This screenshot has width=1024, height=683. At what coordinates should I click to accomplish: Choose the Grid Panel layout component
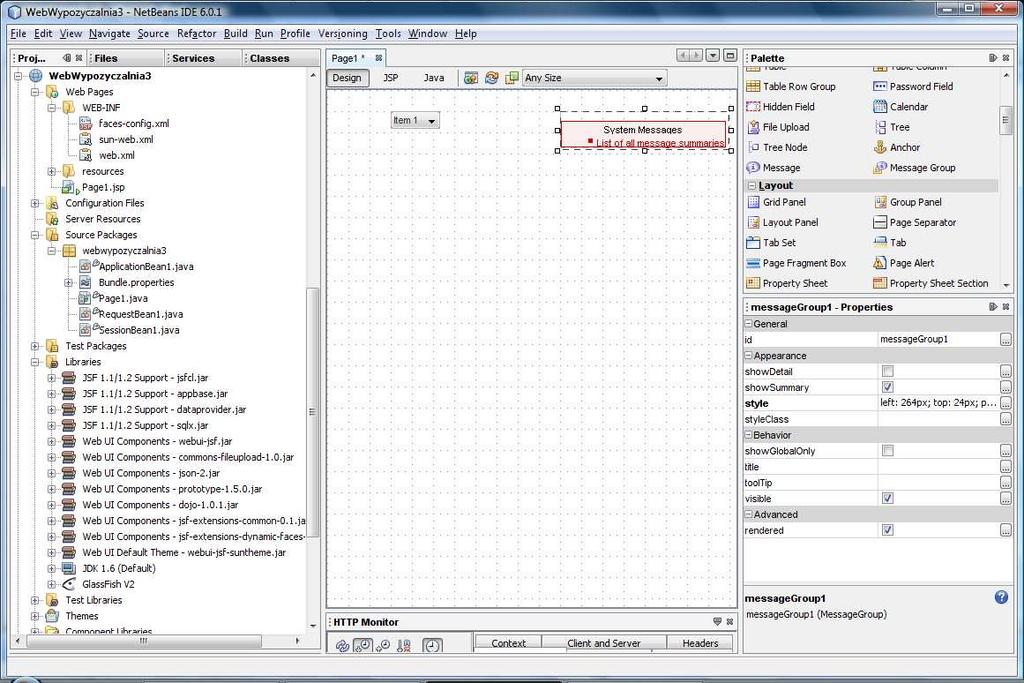point(776,202)
